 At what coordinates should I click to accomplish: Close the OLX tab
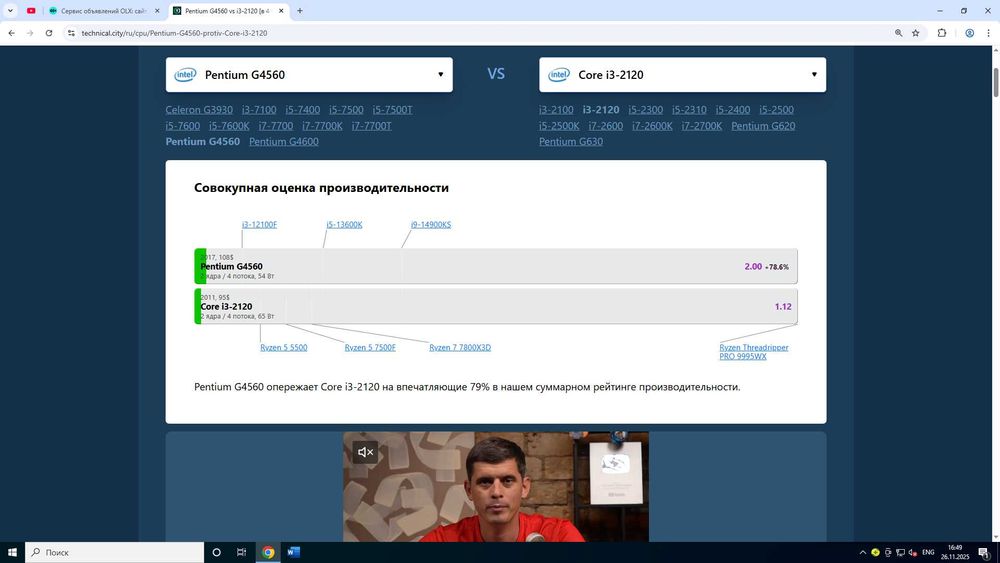pyautogui.click(x=157, y=11)
